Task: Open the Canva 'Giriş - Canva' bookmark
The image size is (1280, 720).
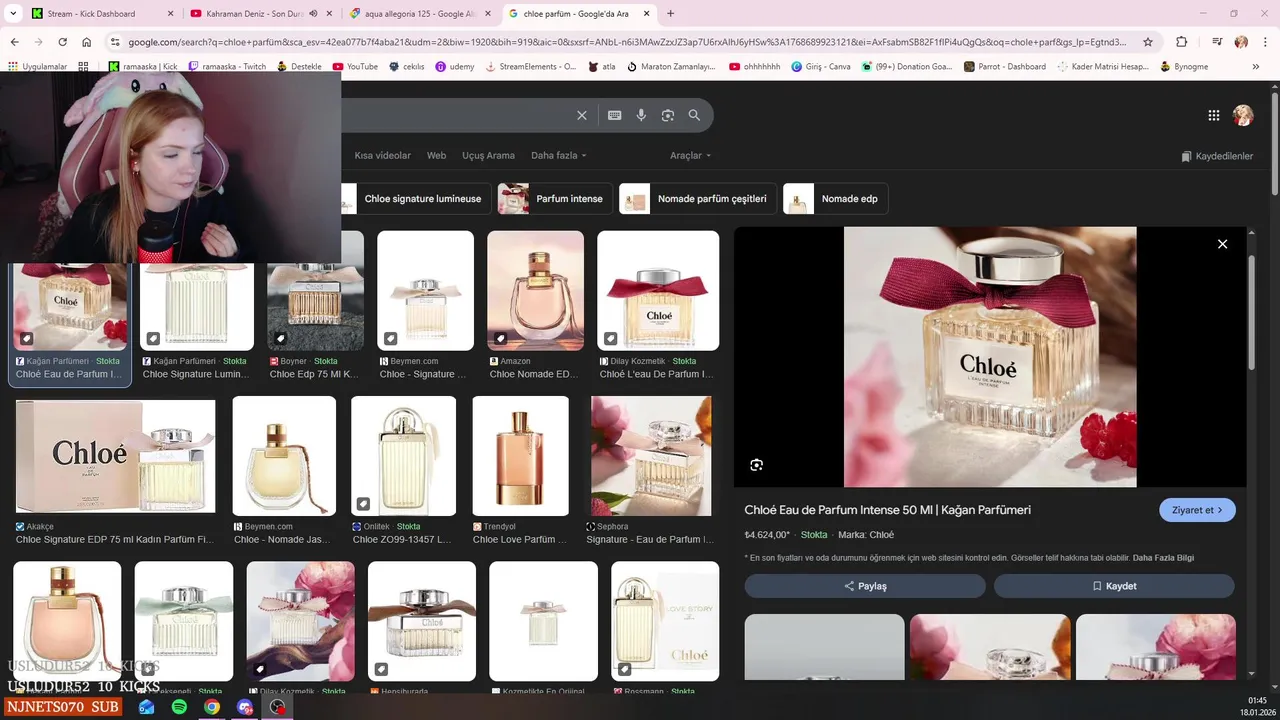Action: pos(820,67)
